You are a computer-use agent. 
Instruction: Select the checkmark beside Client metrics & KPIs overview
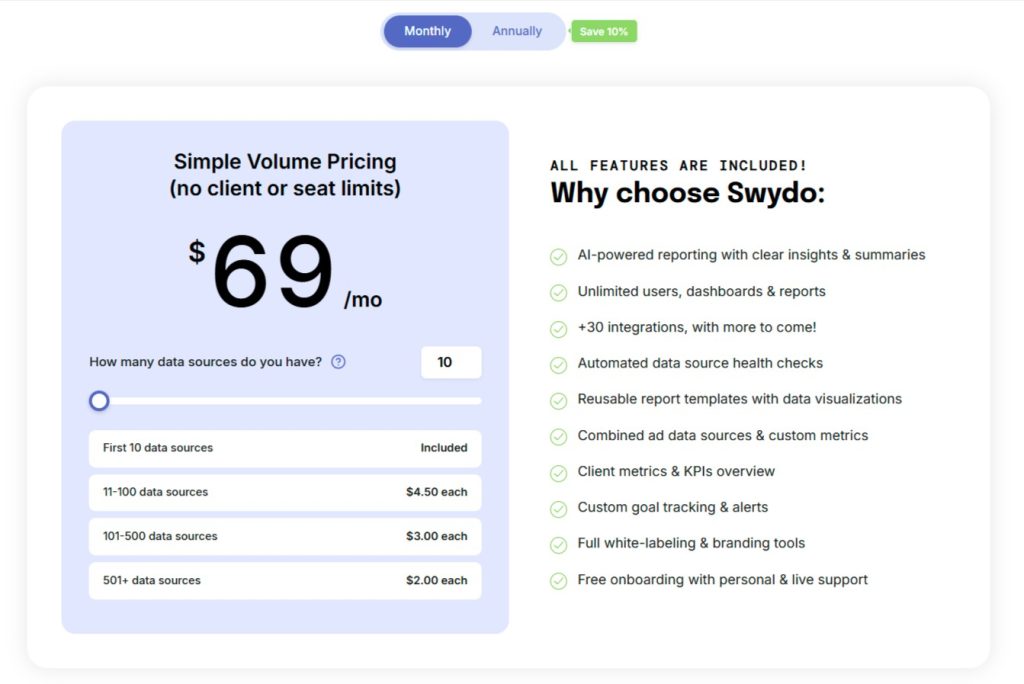click(x=558, y=472)
